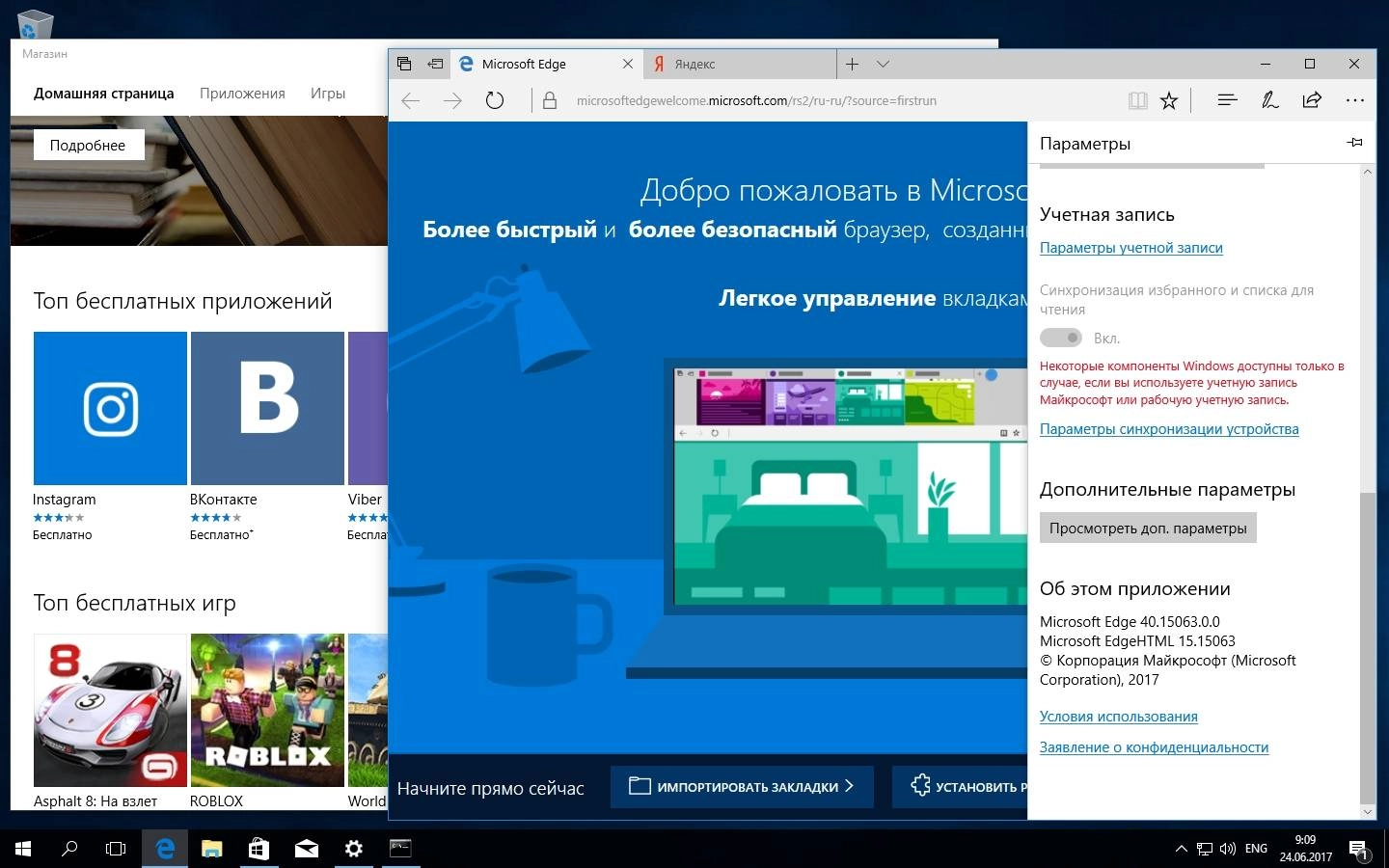Open taskbar Search
1389x868 pixels.
tap(69, 849)
